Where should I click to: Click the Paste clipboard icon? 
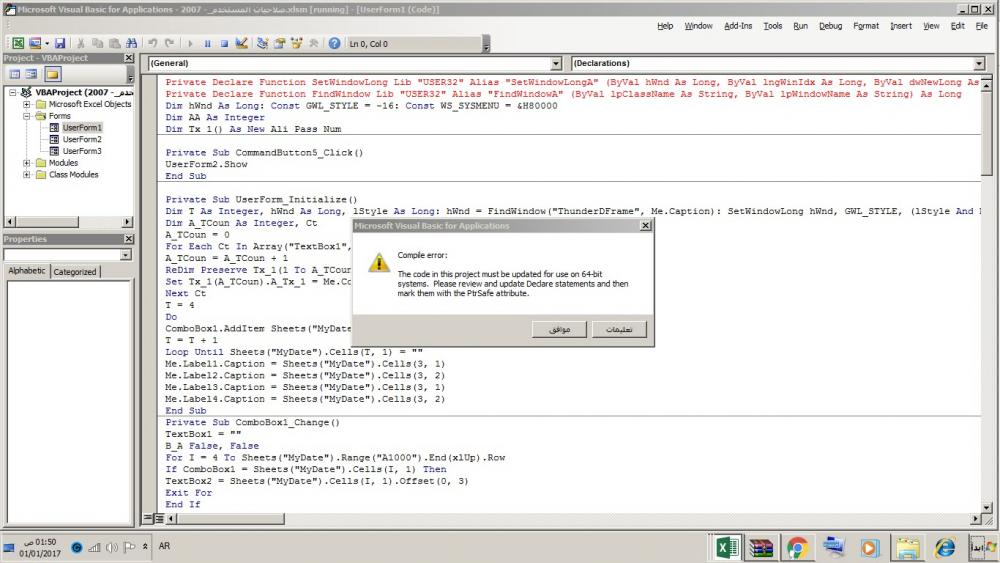coord(115,43)
